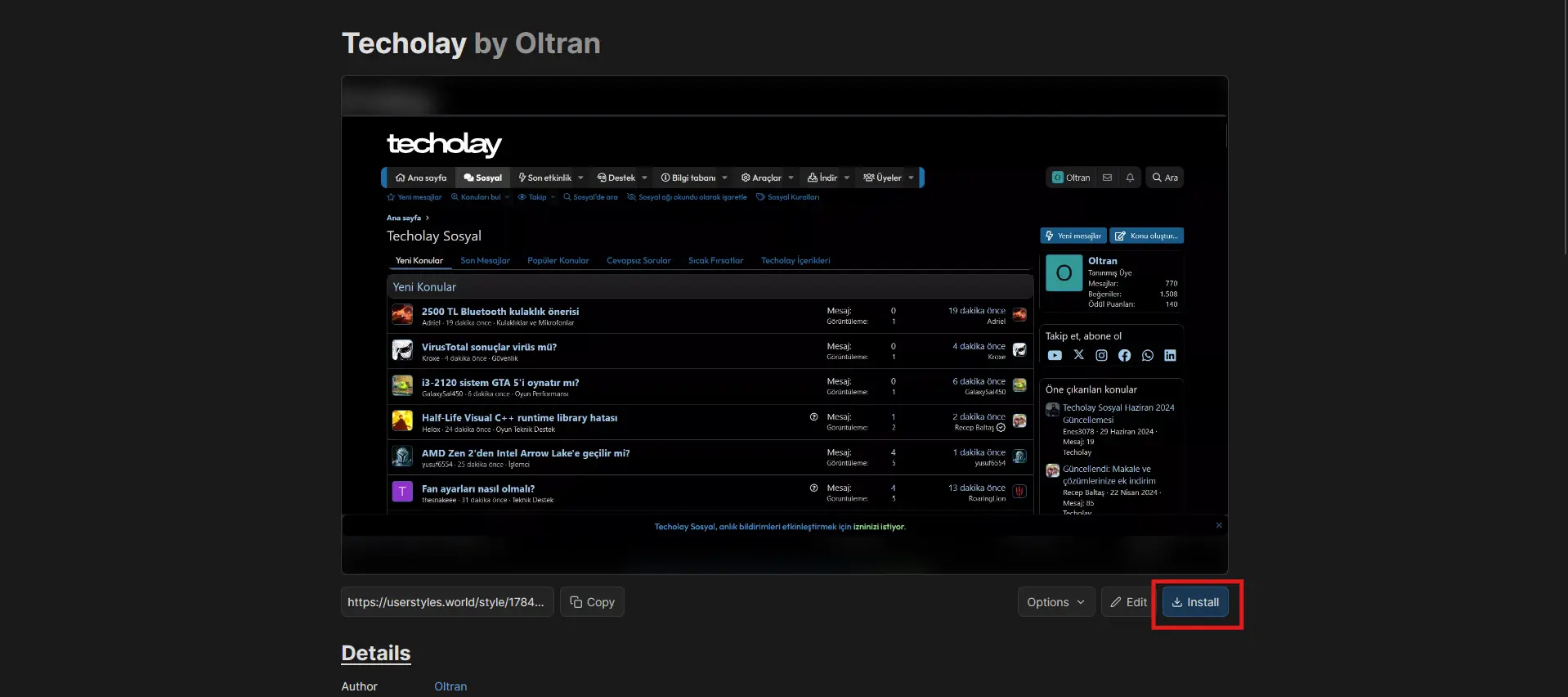Viewport: 1568px width, 697px height.
Task: Click the Sosyal'de ara sub-navigation link
Action: [x=590, y=197]
